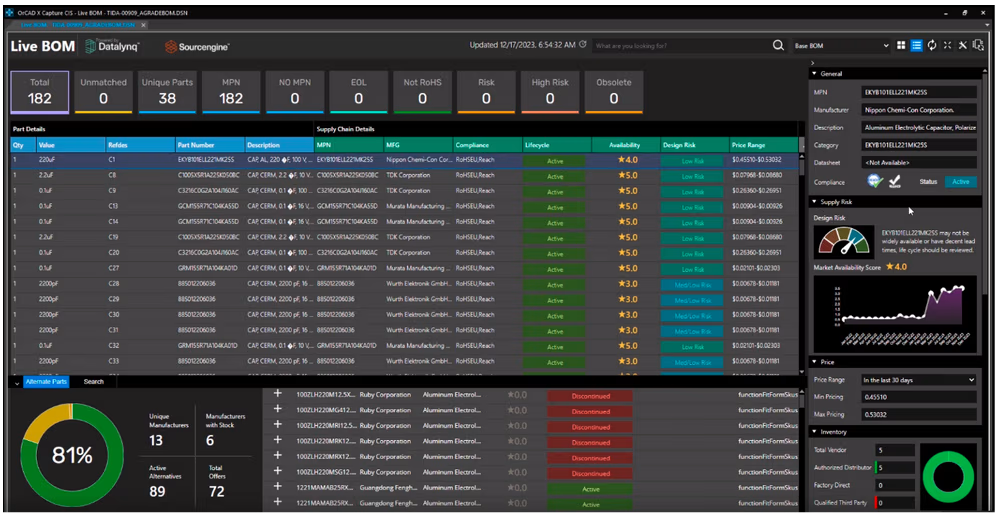The width and height of the screenshot is (996, 513).
Task: Click the Med/Low Risk badge for C30
Action: tap(694, 315)
